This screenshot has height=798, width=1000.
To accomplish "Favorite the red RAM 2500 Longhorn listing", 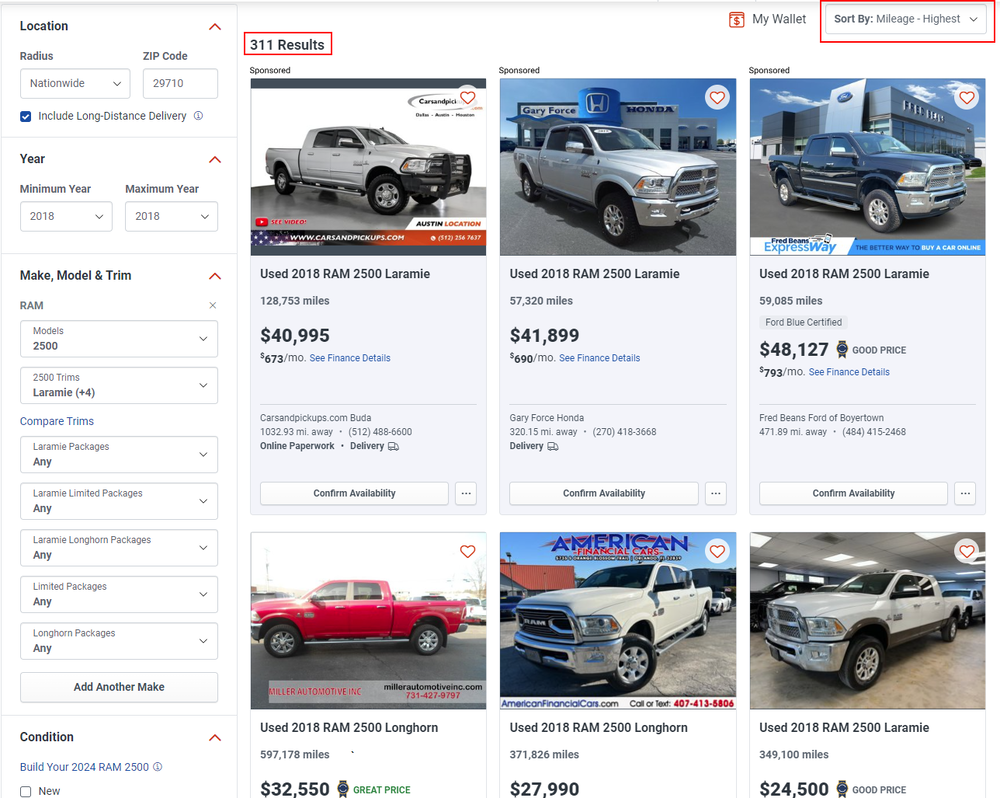I will (x=467, y=551).
